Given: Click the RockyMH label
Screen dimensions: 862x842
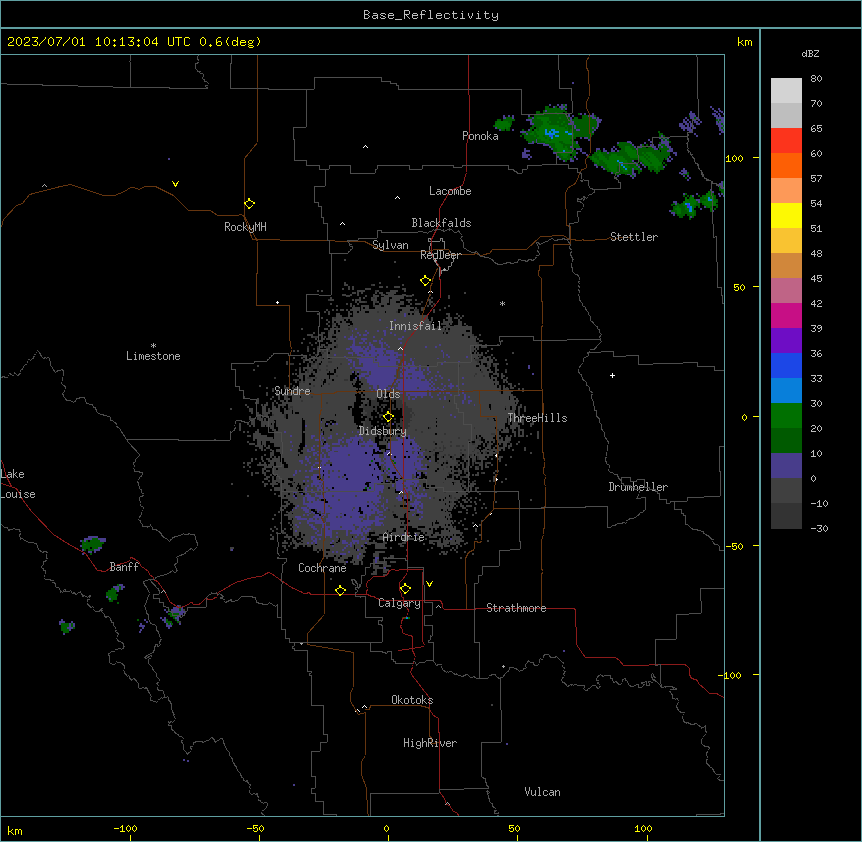Looking at the screenshot, I should click(245, 227).
